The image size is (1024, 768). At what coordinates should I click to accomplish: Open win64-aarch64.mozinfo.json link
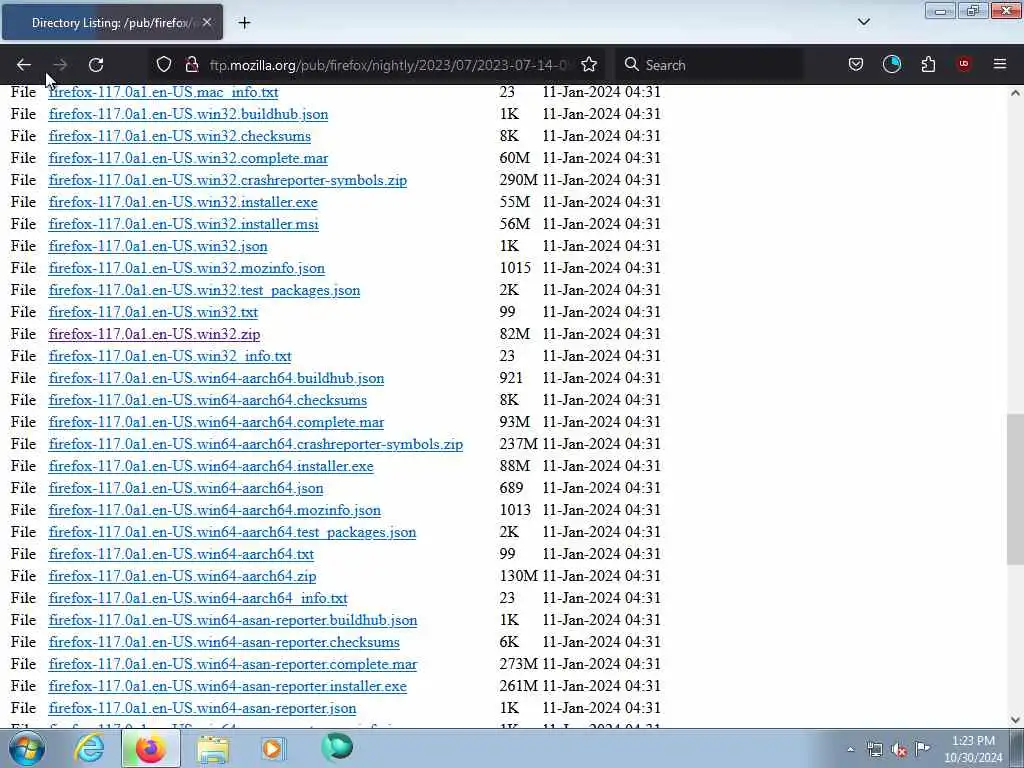click(x=214, y=510)
